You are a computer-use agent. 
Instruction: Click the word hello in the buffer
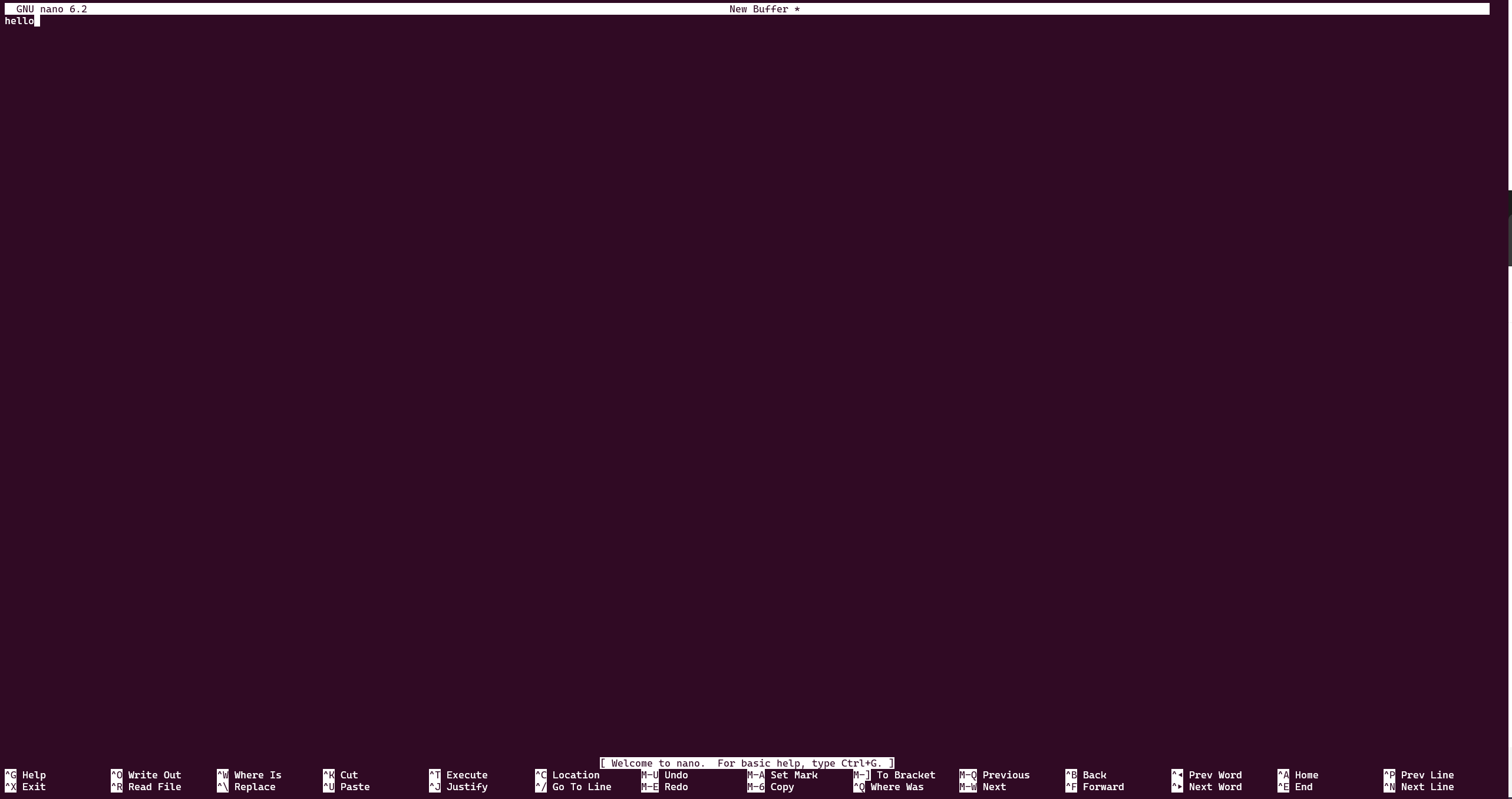click(19, 21)
